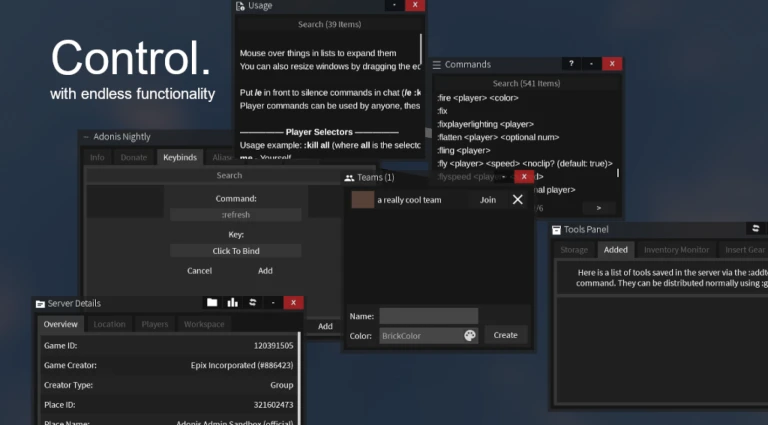Switch to the Keybinds tab
The width and height of the screenshot is (768, 425).
coord(180,157)
